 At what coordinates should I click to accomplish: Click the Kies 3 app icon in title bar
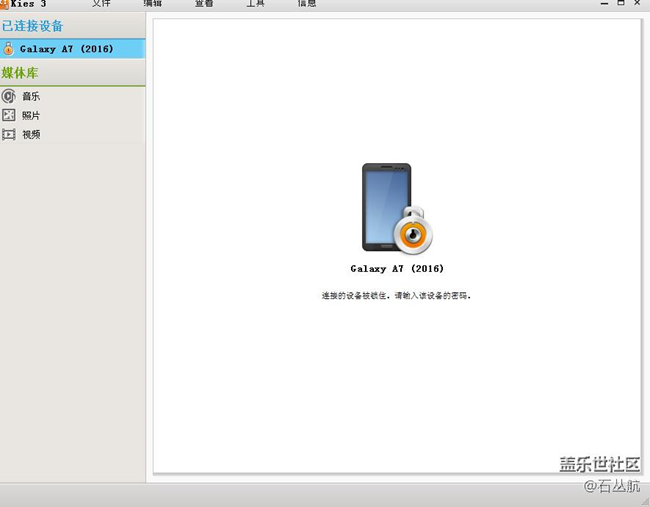pyautogui.click(x=4, y=3)
